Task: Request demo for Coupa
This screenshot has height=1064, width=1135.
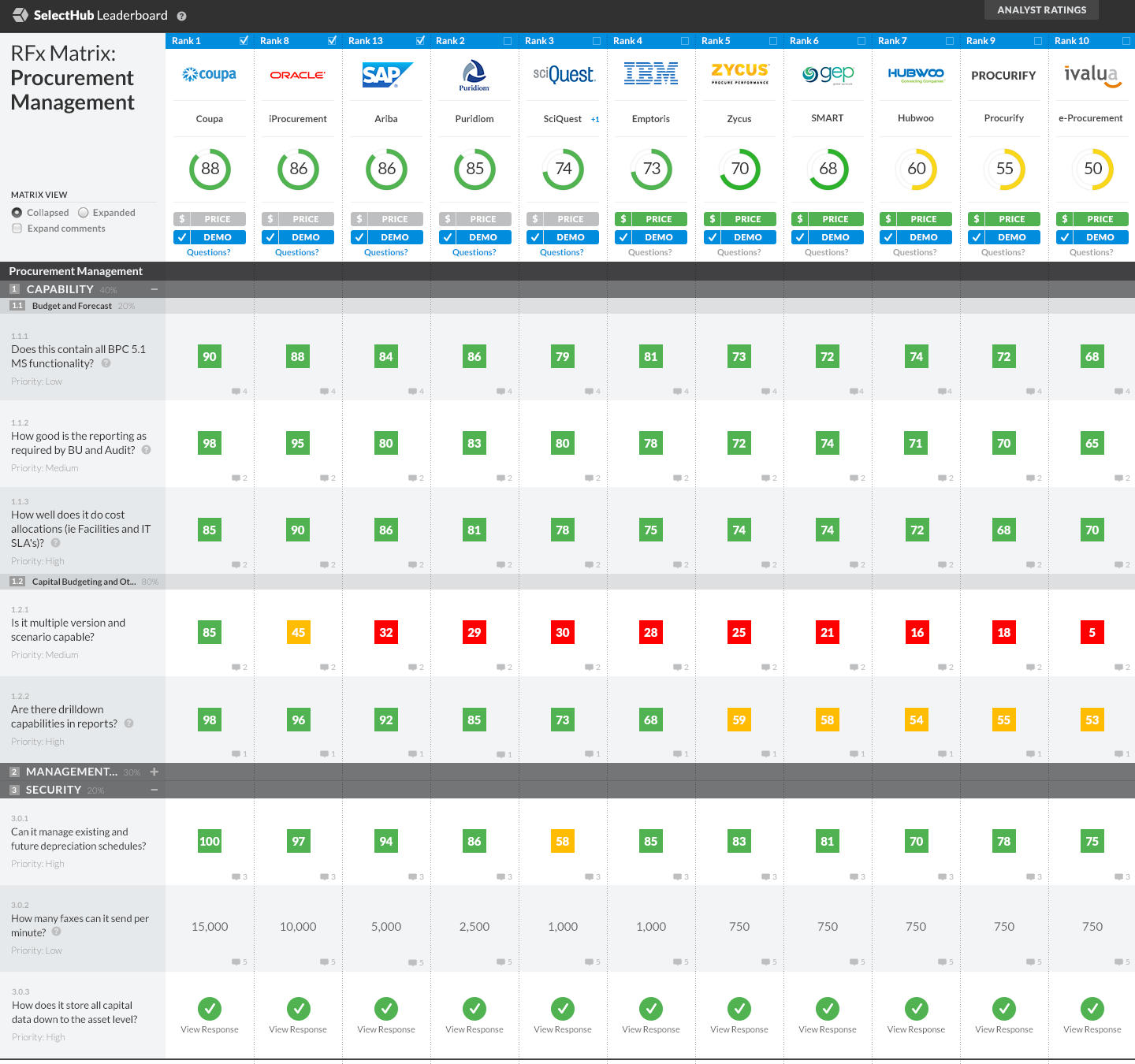Action: pyautogui.click(x=210, y=237)
